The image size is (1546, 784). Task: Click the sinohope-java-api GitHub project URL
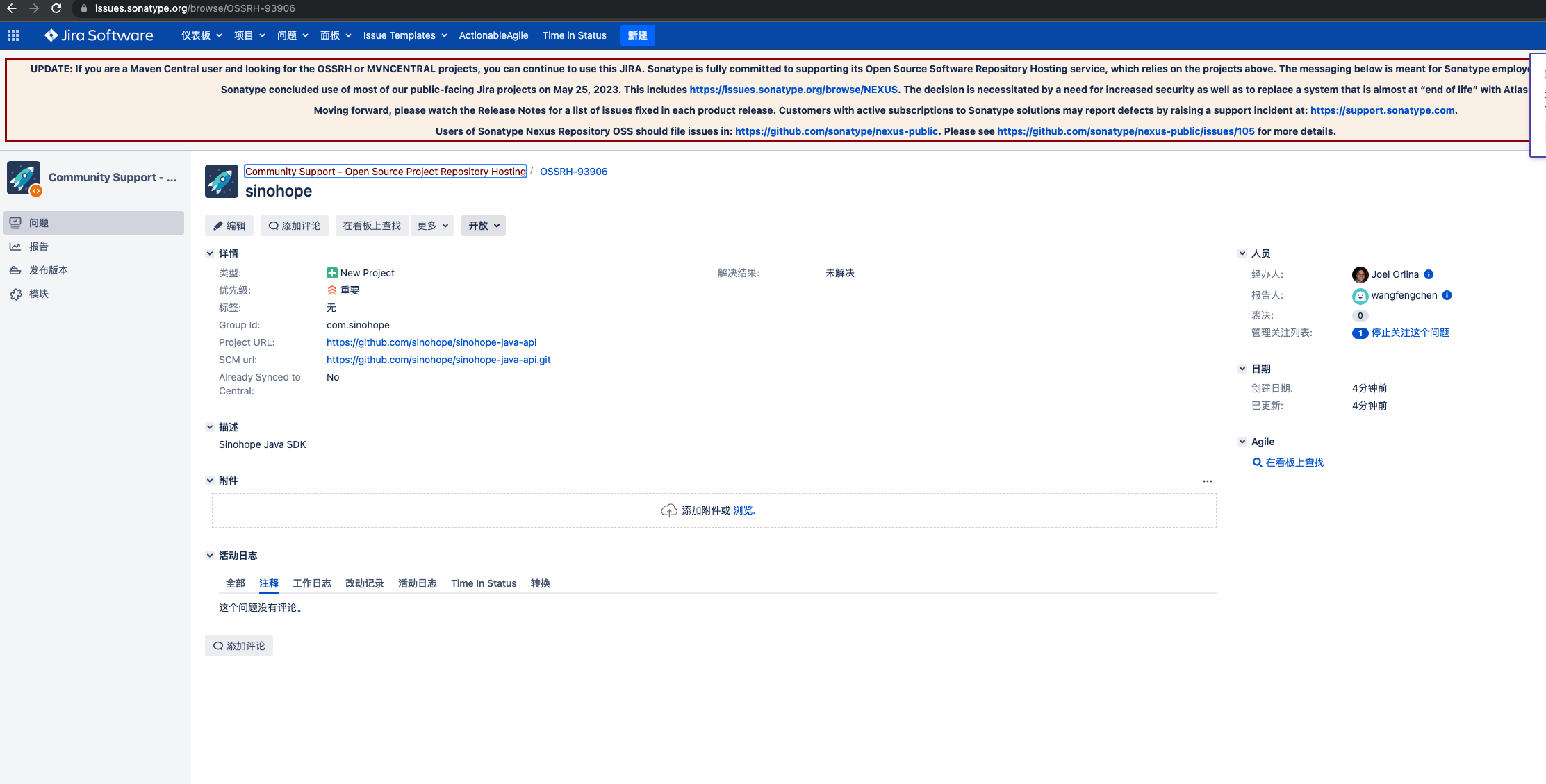click(431, 342)
